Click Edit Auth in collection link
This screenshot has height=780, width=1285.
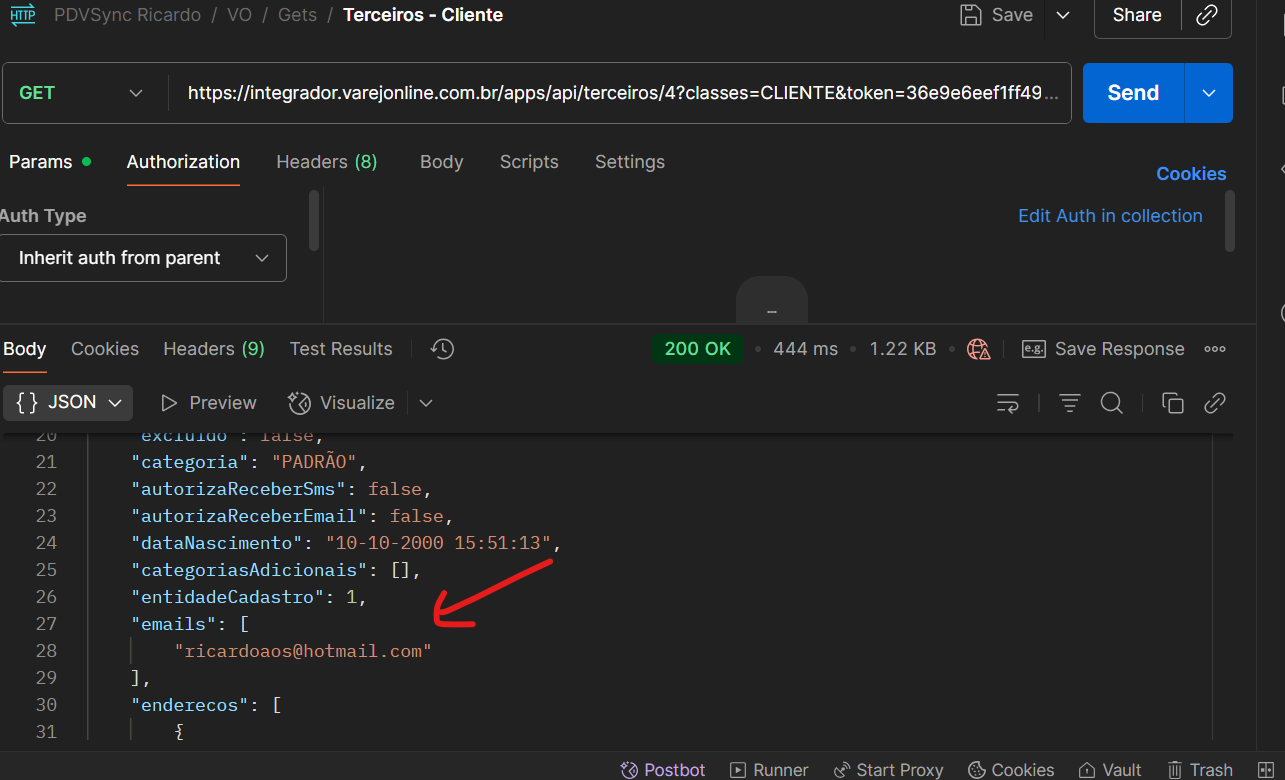click(x=1110, y=216)
